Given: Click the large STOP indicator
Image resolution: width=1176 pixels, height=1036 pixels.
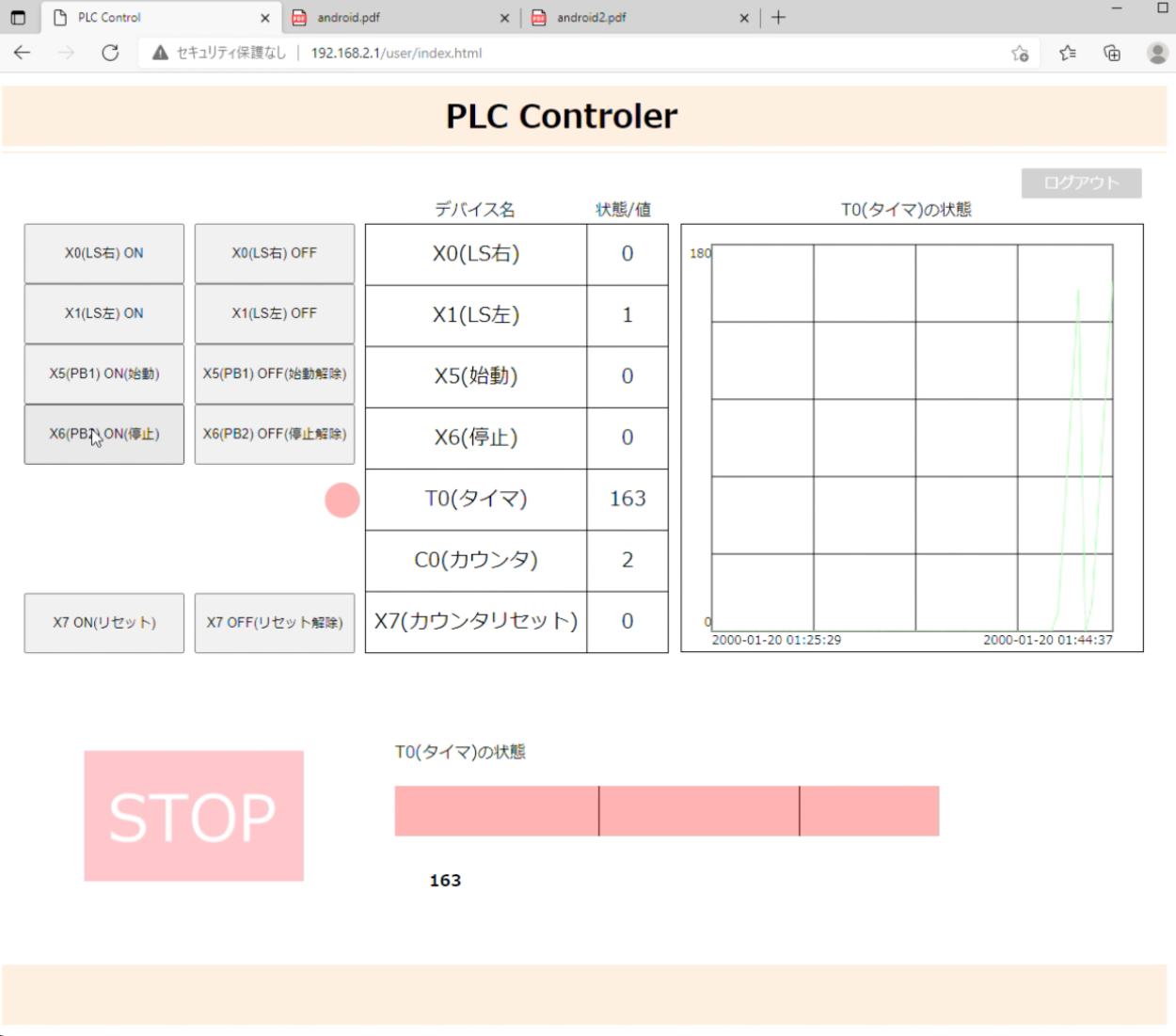Looking at the screenshot, I should tap(194, 816).
